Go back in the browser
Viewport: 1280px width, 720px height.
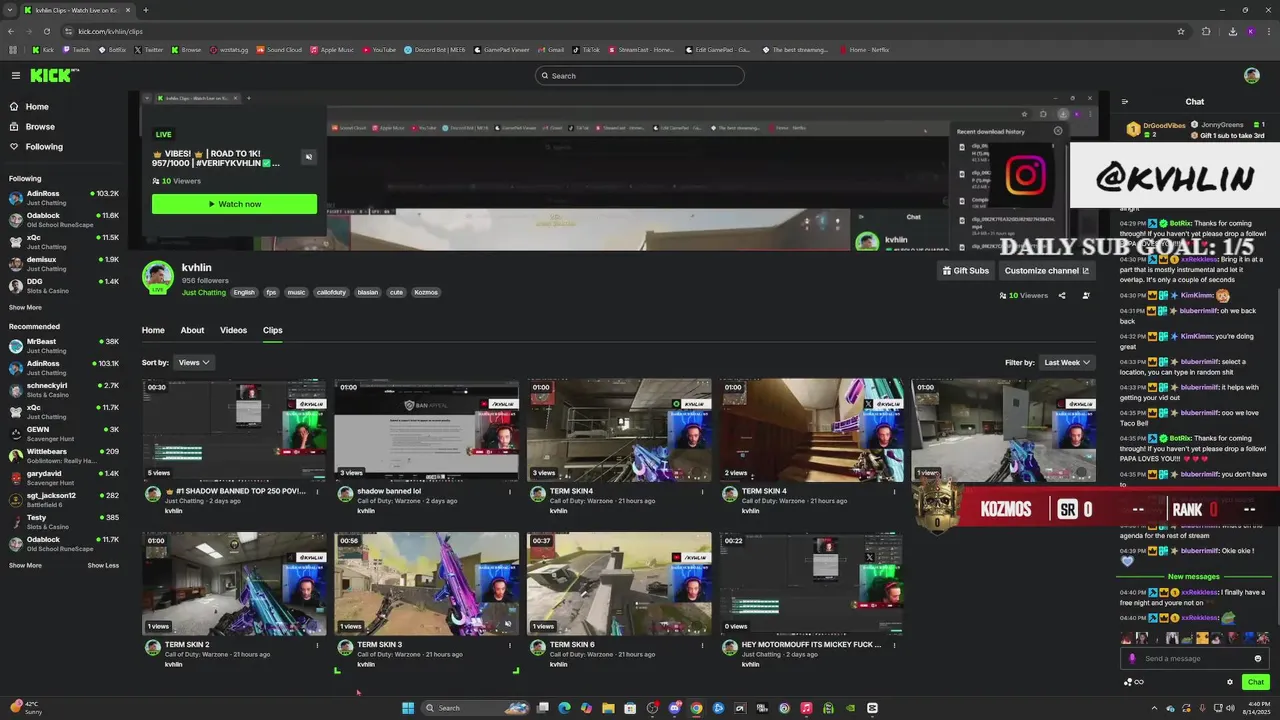point(11,31)
